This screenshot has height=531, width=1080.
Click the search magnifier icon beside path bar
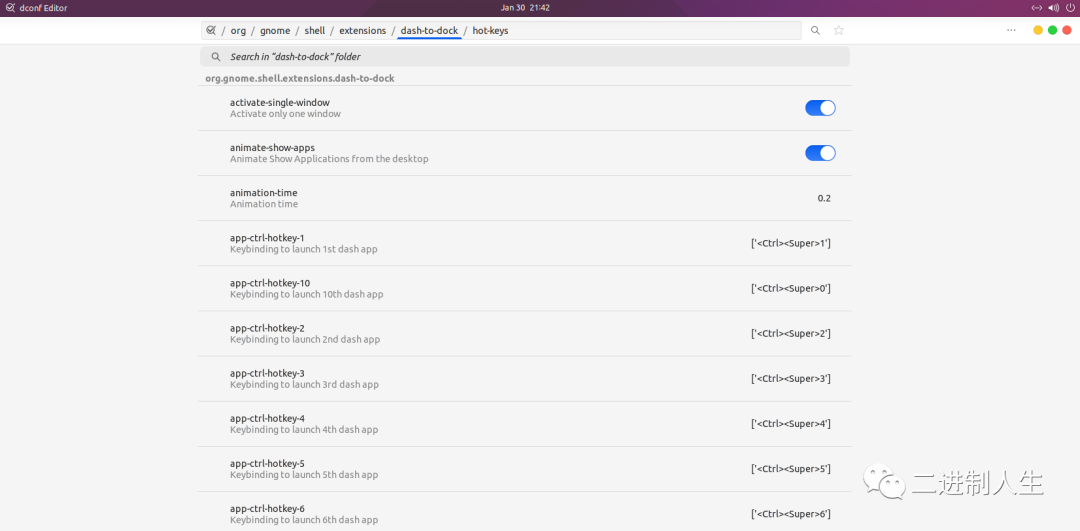815,31
